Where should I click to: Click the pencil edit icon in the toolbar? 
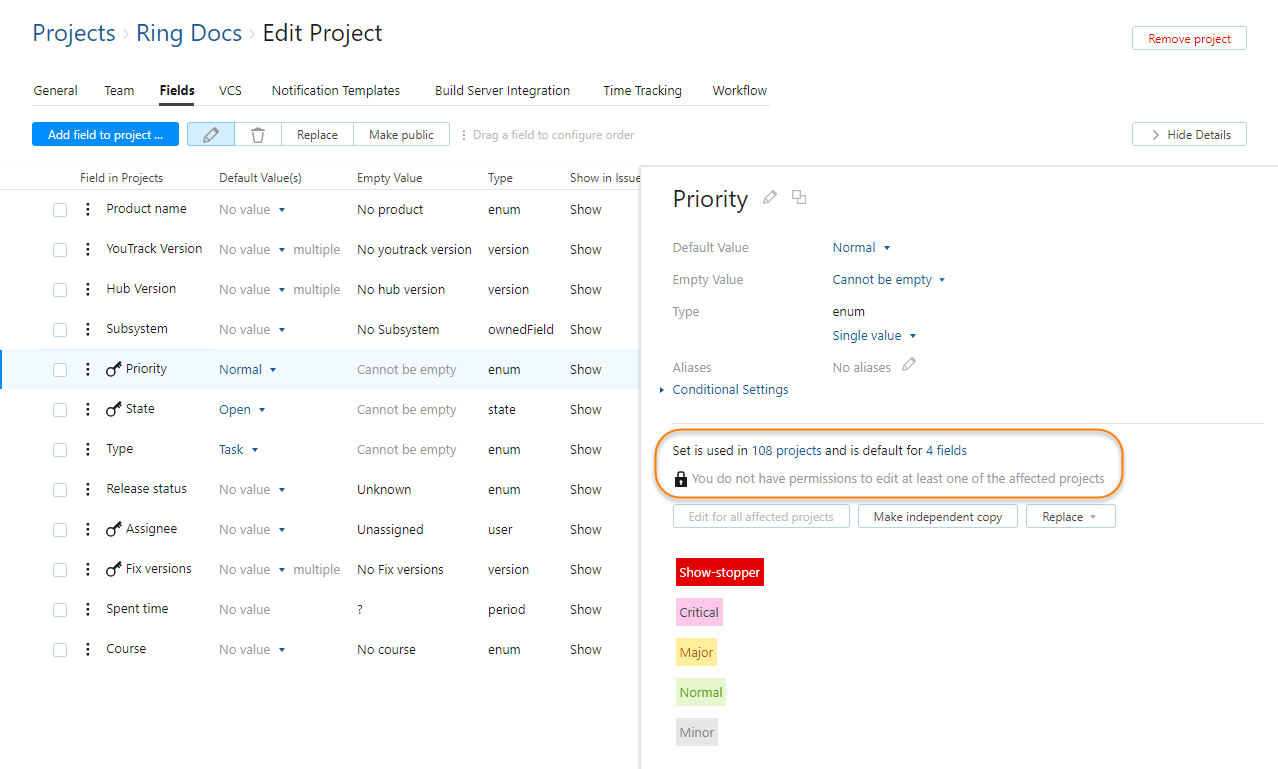[210, 134]
